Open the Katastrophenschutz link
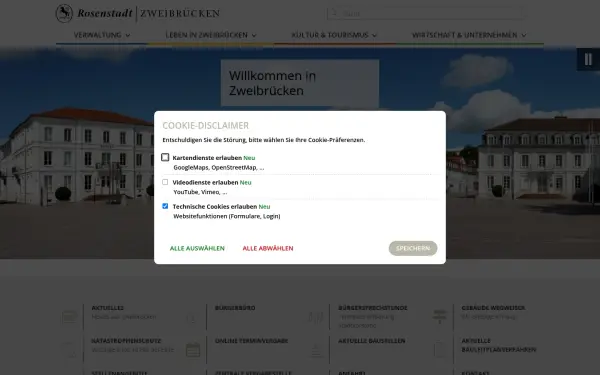This screenshot has width=600, height=375. [126, 341]
